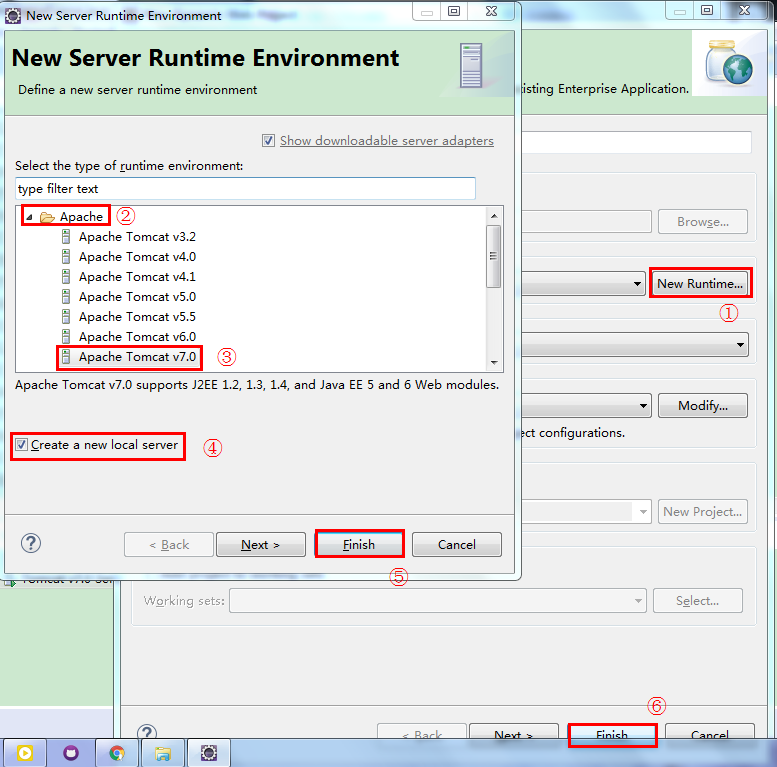
Task: Cancel the New Server Runtime dialog
Action: [x=456, y=545]
